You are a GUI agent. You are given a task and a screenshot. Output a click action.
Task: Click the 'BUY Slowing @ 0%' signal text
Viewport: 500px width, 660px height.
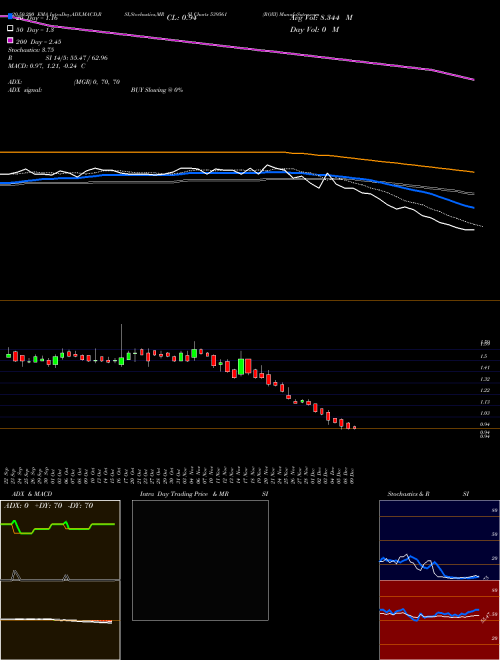(157, 90)
